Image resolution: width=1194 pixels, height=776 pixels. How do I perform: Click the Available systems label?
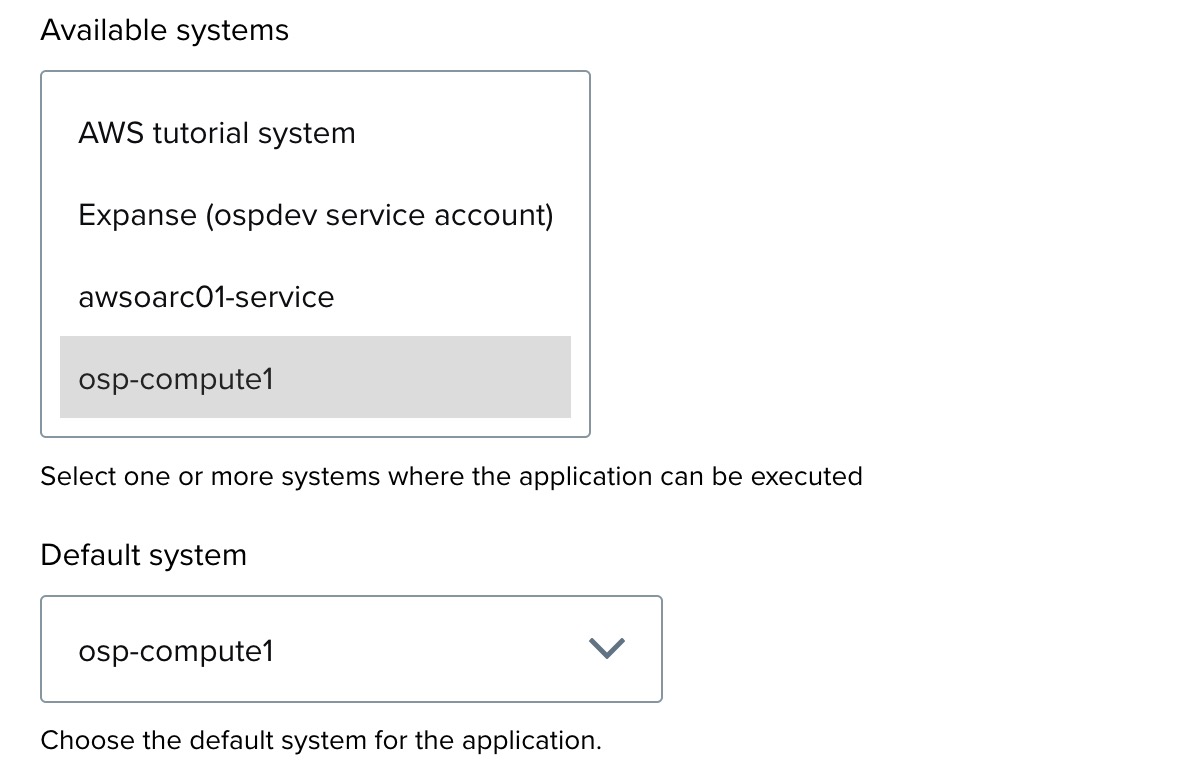coord(164,31)
